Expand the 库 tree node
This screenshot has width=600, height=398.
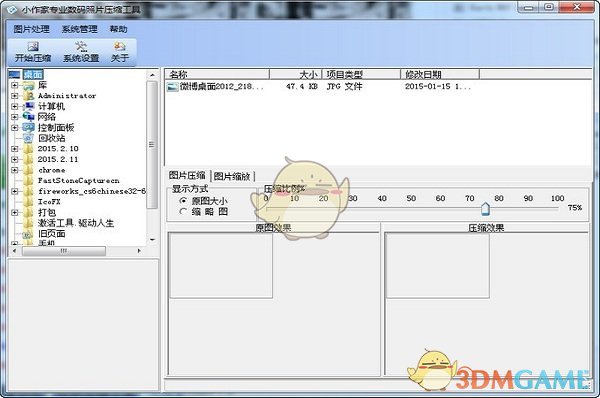[15, 85]
